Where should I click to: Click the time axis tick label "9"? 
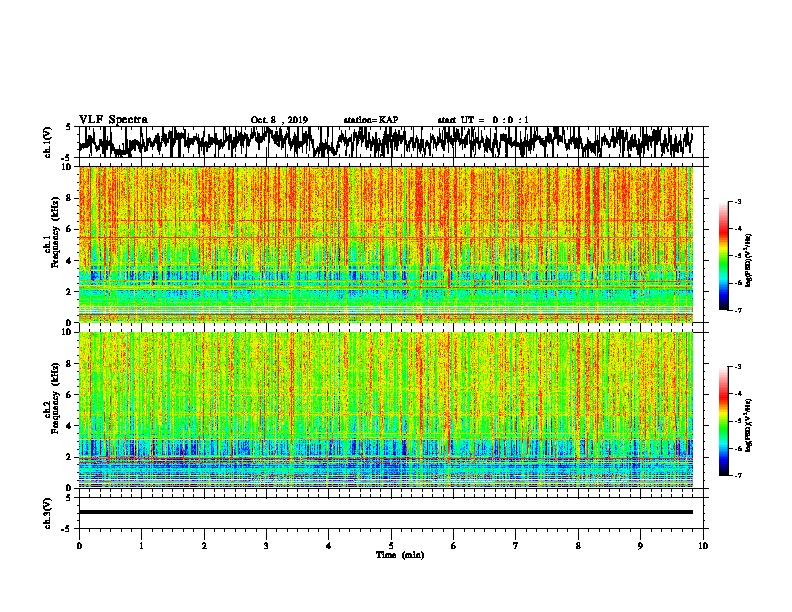point(640,545)
